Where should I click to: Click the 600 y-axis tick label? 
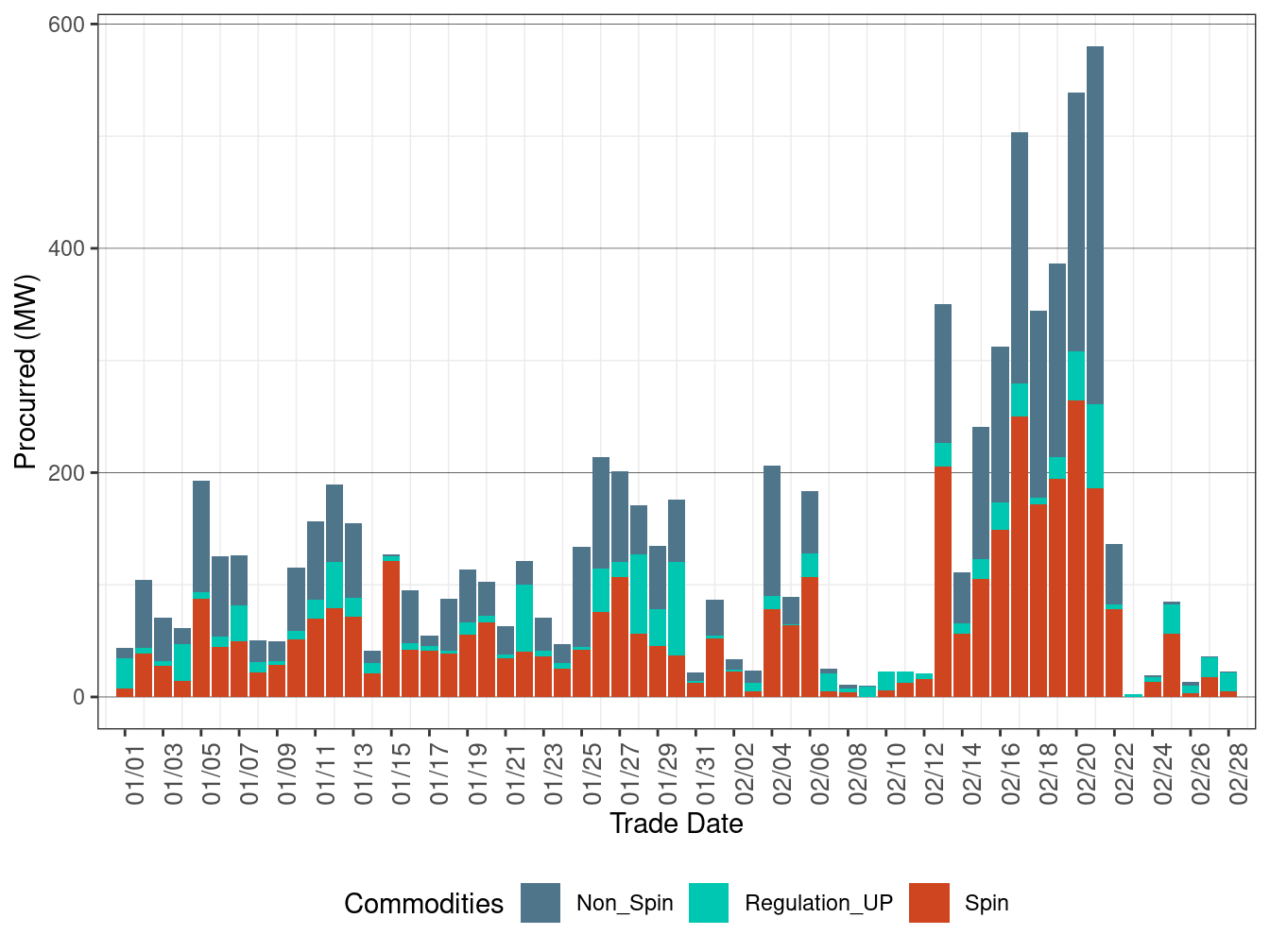tap(66, 25)
